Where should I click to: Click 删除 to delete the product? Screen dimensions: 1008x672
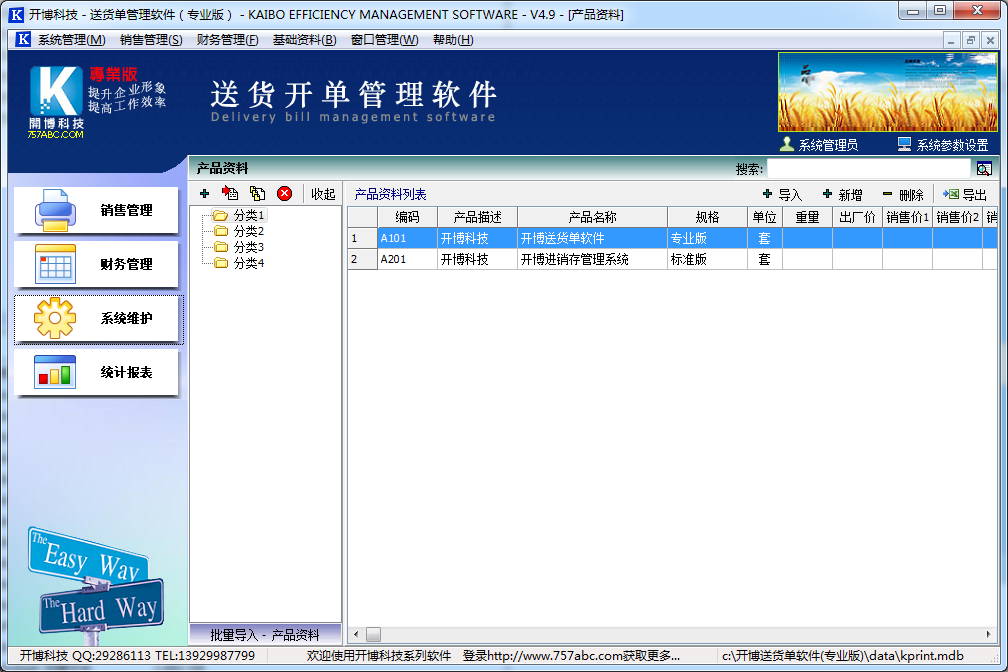pos(903,195)
